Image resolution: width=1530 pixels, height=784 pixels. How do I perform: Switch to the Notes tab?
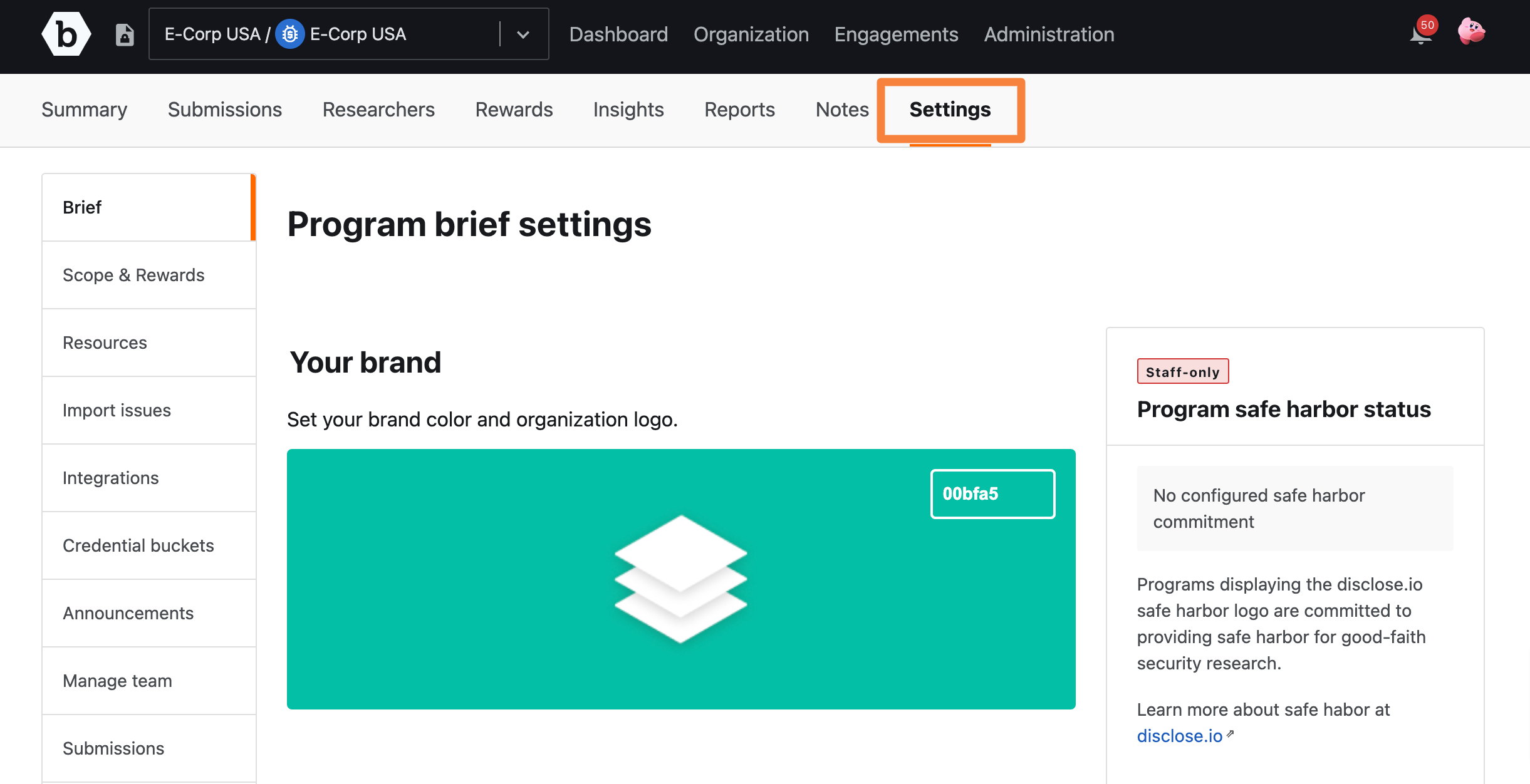pyautogui.click(x=842, y=110)
